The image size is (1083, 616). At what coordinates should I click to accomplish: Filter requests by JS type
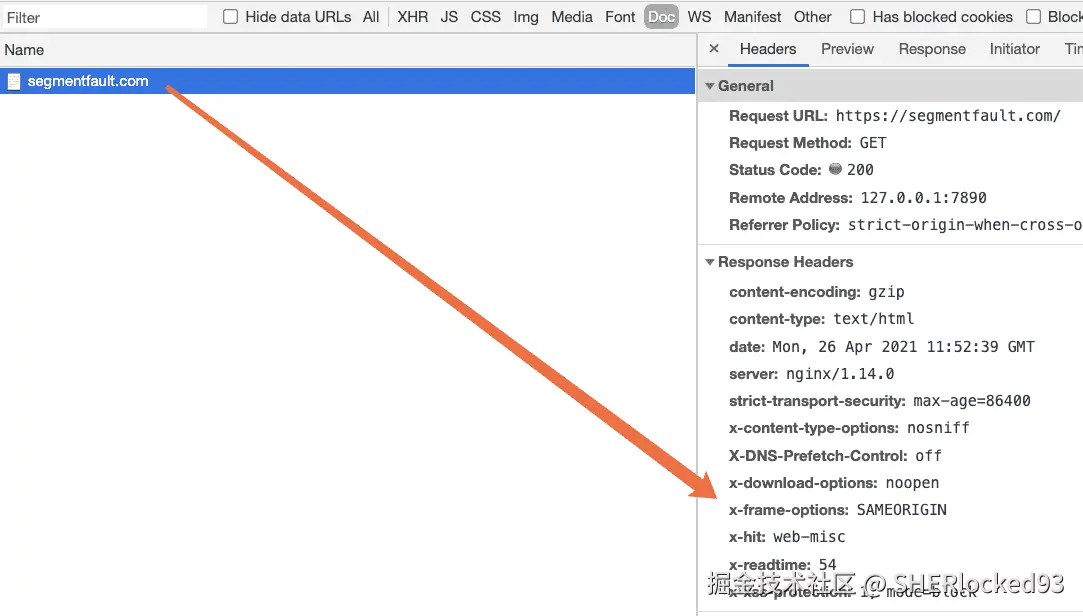[x=449, y=17]
